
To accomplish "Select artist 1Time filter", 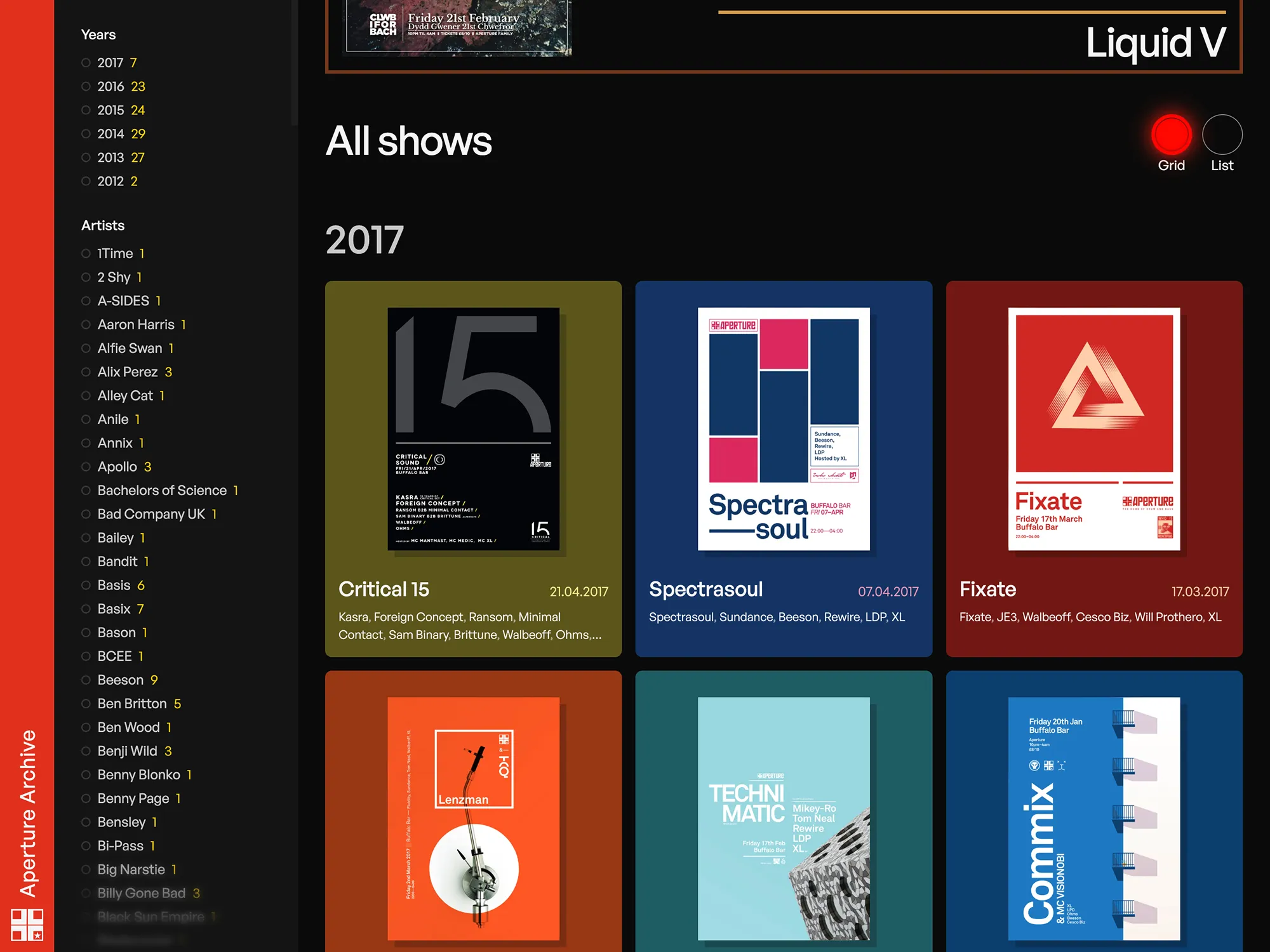I will [114, 253].
